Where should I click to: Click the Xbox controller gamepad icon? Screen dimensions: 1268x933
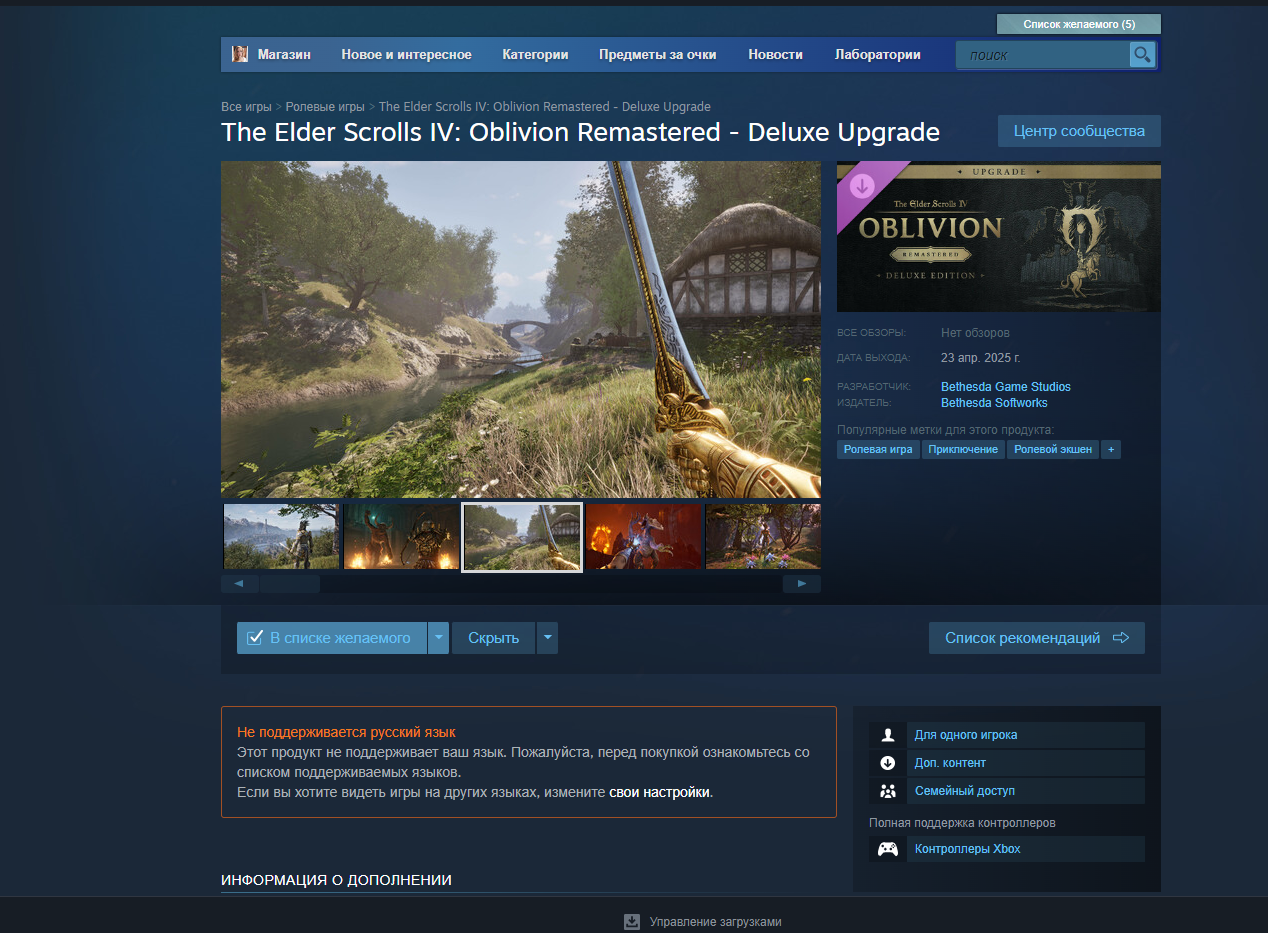click(x=887, y=849)
